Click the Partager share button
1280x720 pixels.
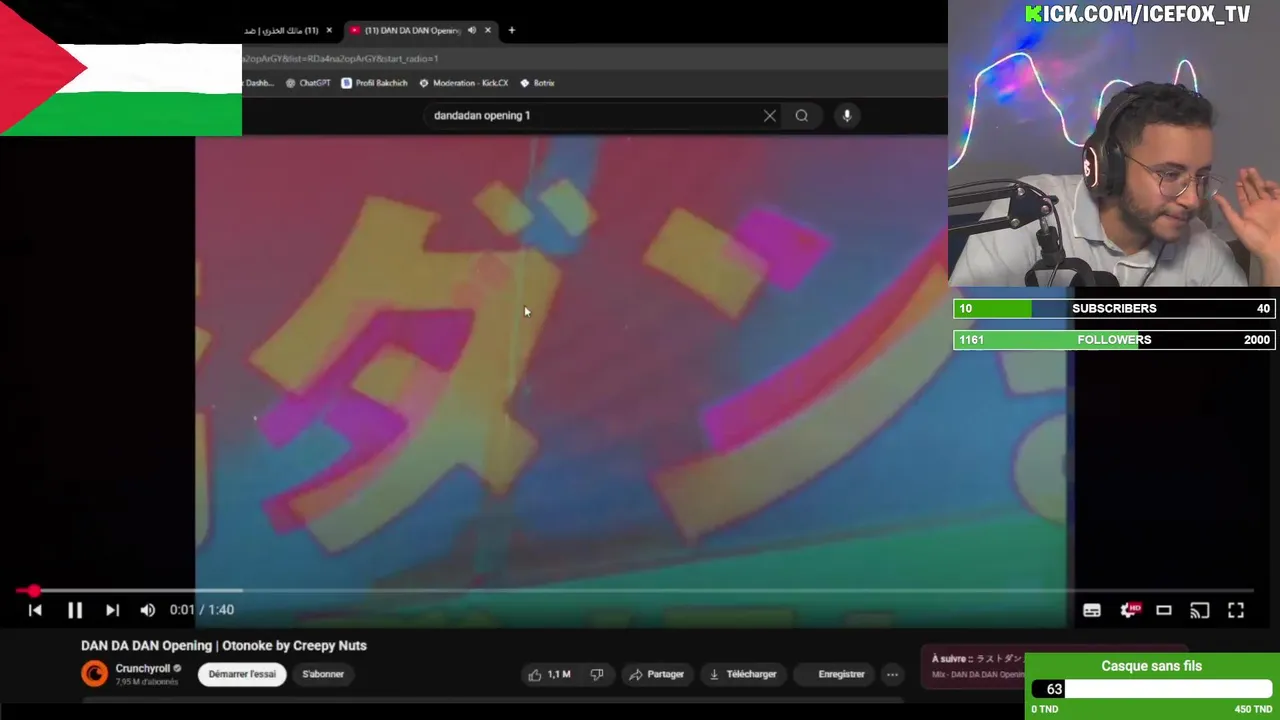click(x=656, y=675)
